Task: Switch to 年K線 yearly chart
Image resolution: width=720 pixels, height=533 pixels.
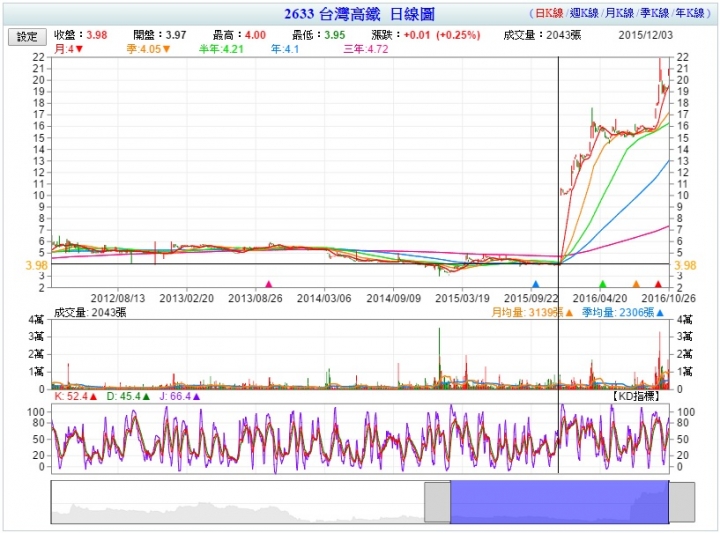Action: click(690, 13)
